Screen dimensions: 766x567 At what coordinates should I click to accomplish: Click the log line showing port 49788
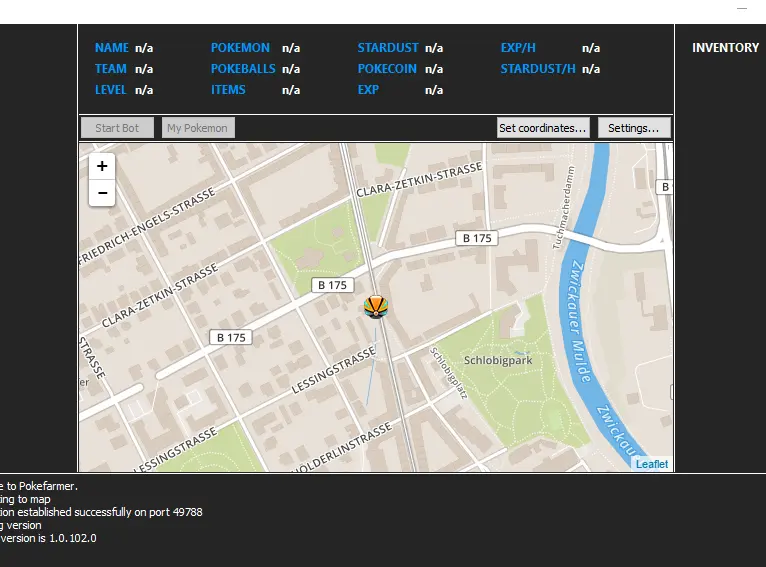point(100,512)
